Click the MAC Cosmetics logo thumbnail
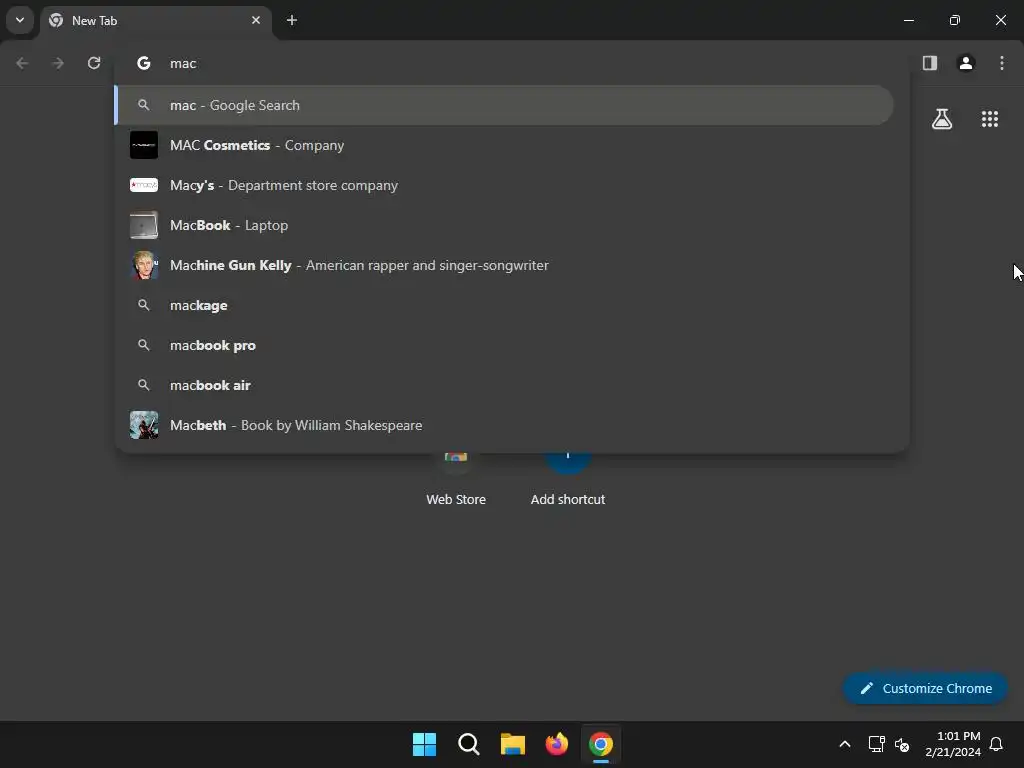Viewport: 1024px width, 768px height. [144, 145]
